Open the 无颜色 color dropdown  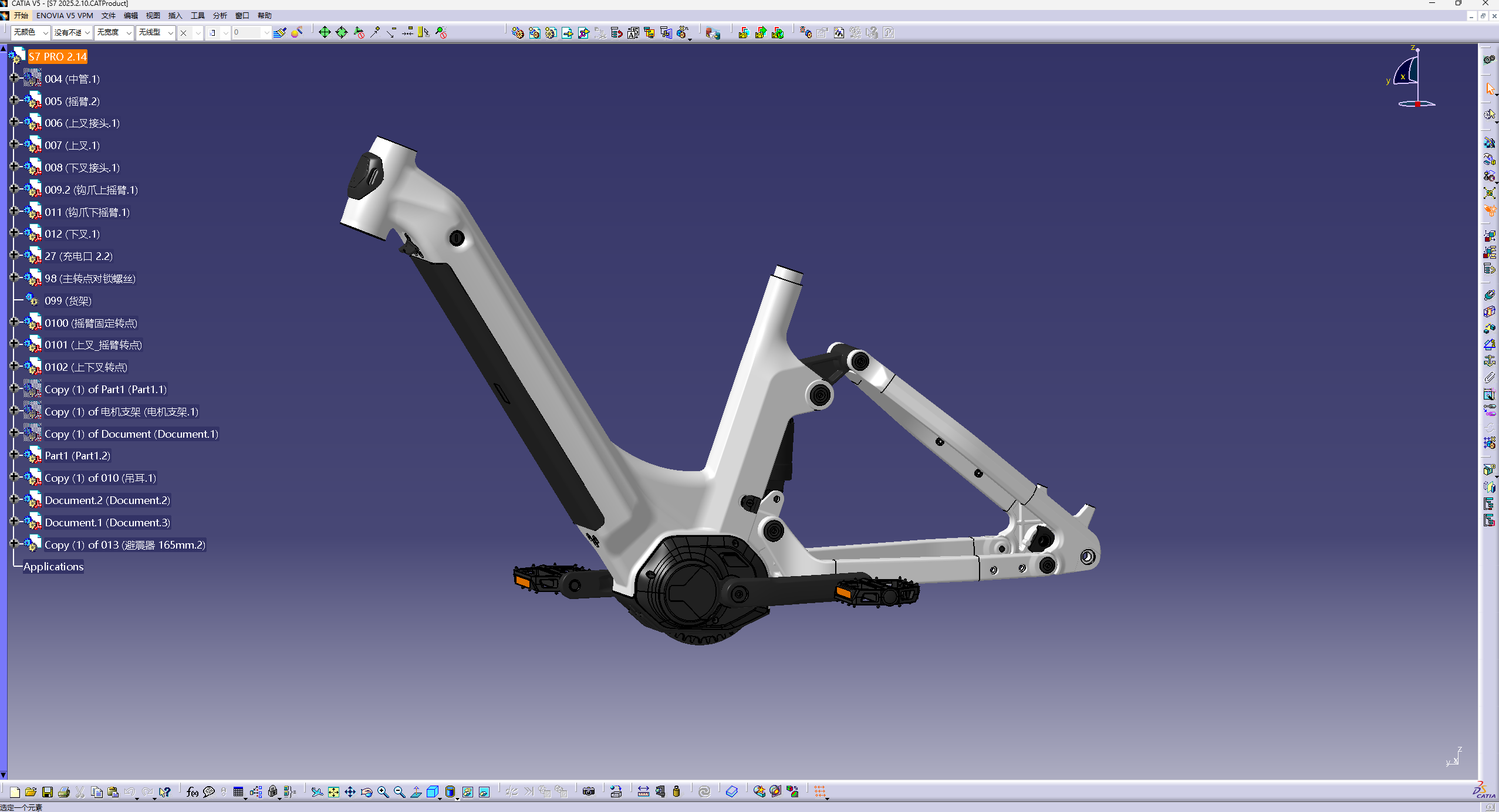point(45,33)
